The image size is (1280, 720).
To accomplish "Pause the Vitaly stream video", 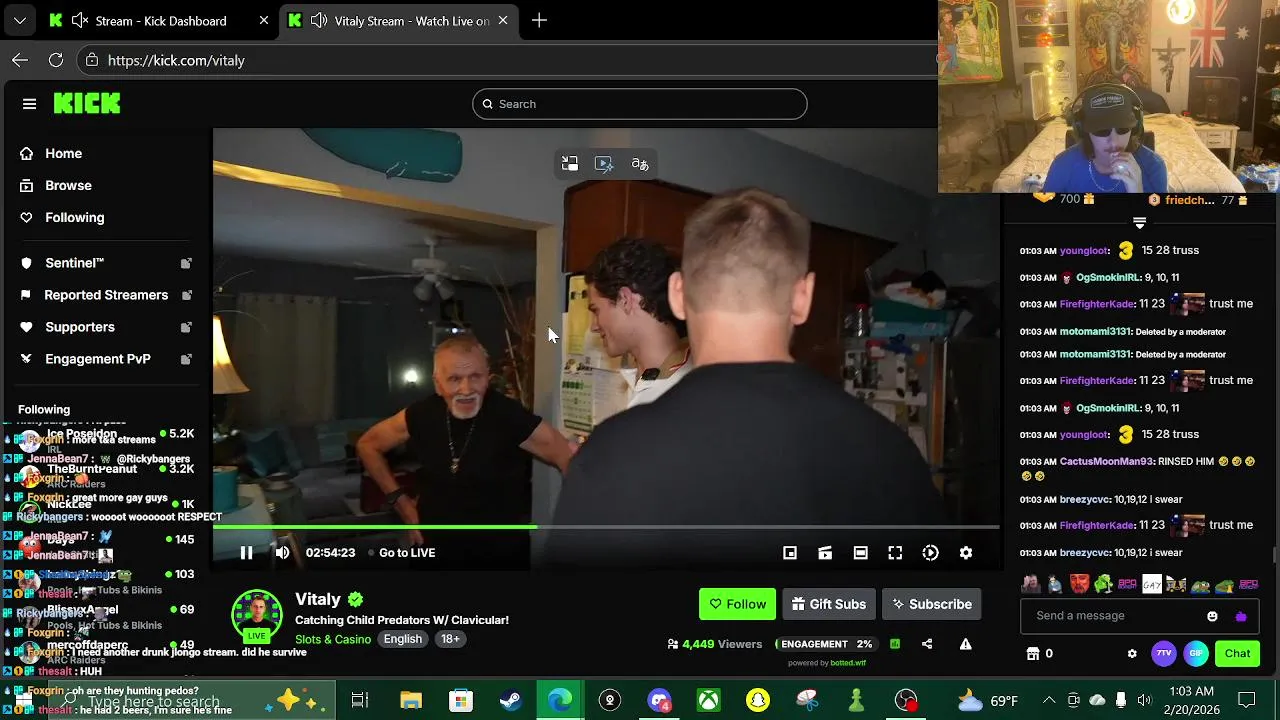I will (x=246, y=553).
